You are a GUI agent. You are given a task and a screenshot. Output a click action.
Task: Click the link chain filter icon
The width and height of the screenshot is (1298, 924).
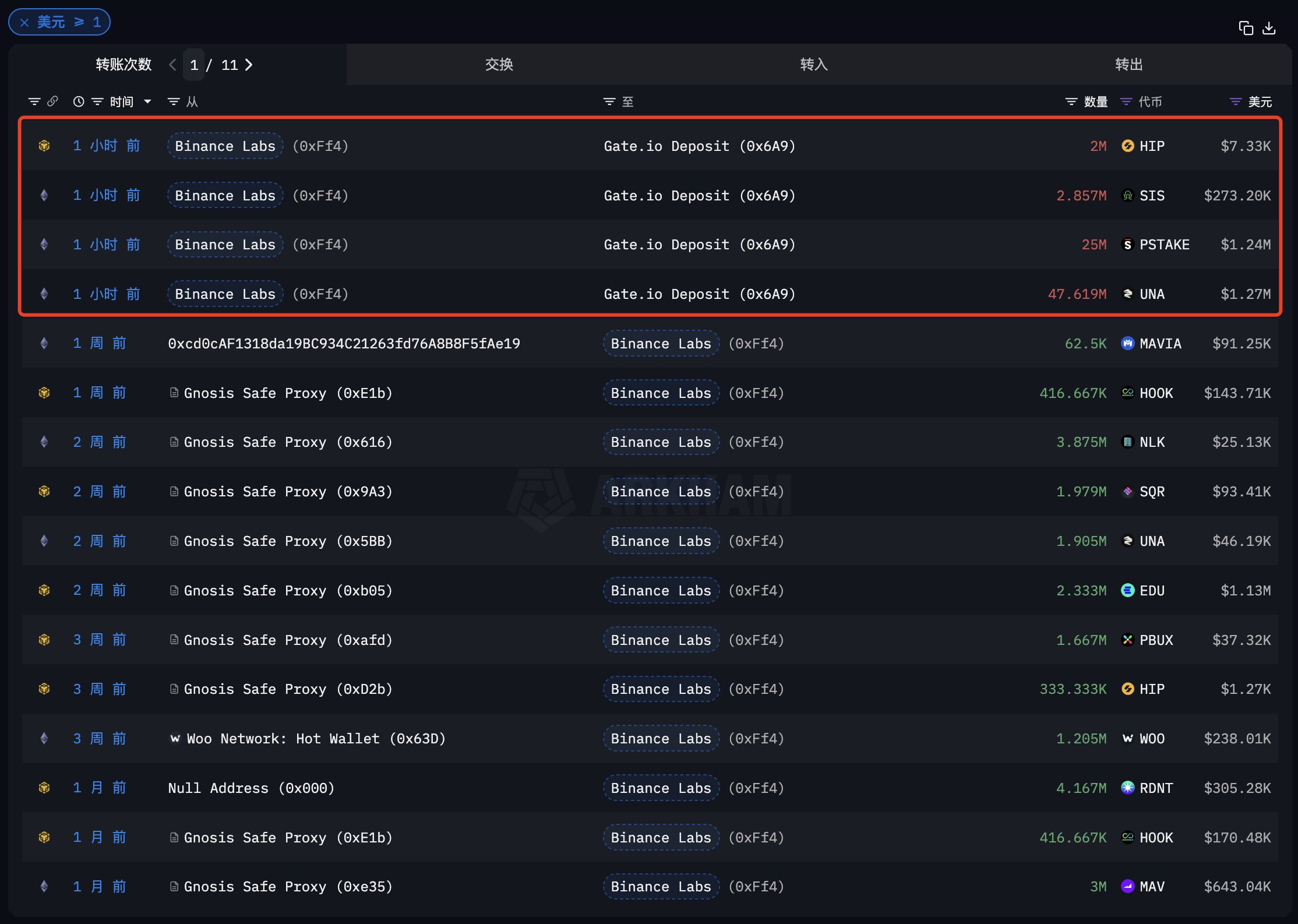(x=52, y=101)
